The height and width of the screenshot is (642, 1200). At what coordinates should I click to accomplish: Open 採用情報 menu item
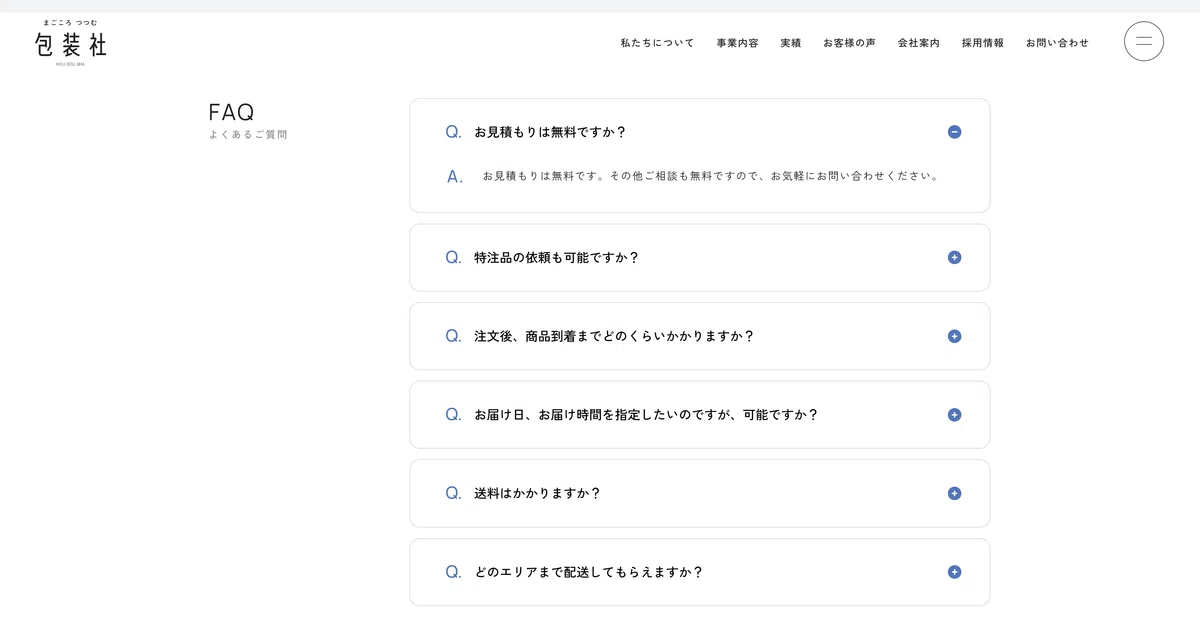983,43
